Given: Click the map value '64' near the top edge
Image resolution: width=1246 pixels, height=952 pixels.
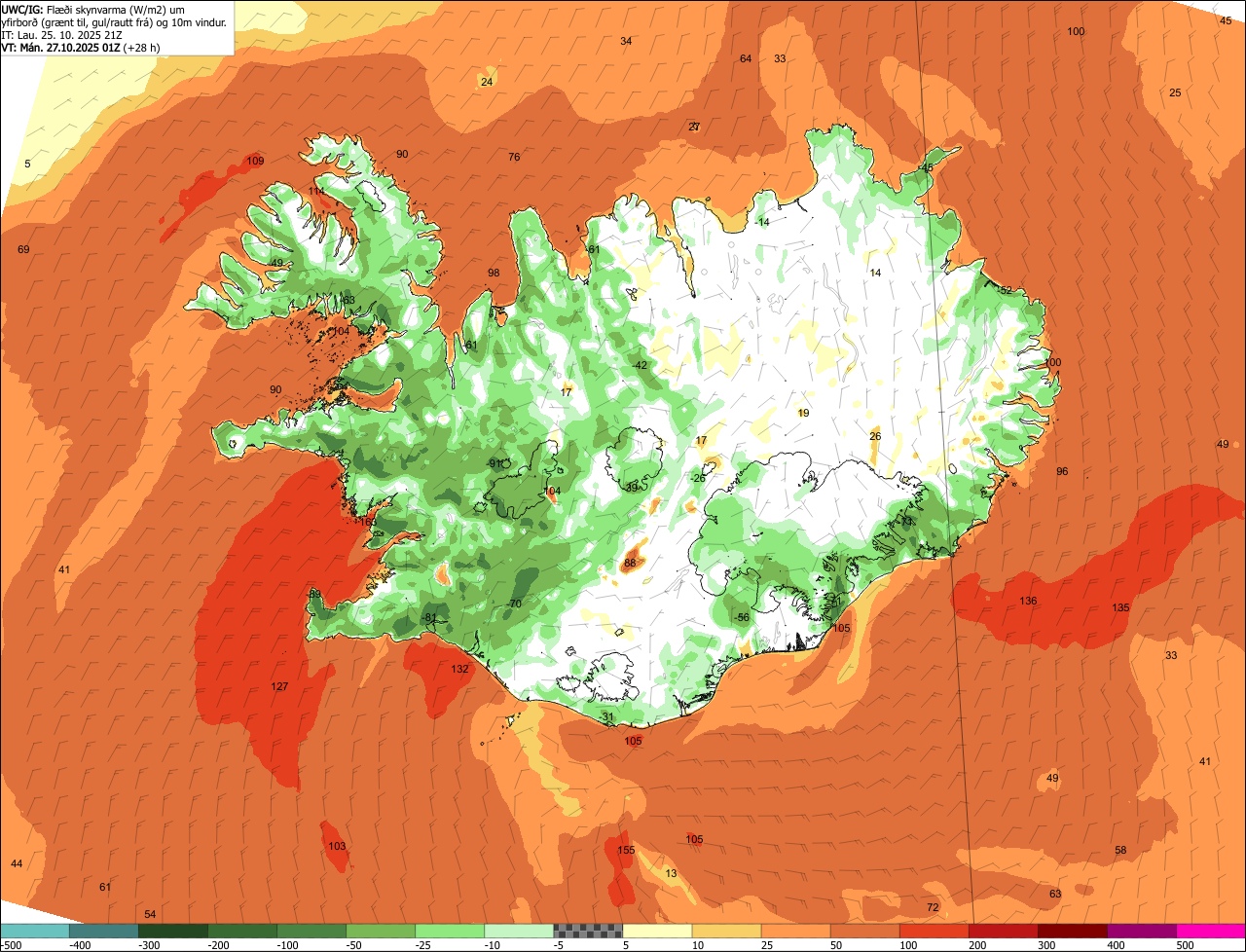Looking at the screenshot, I should pyautogui.click(x=746, y=58).
